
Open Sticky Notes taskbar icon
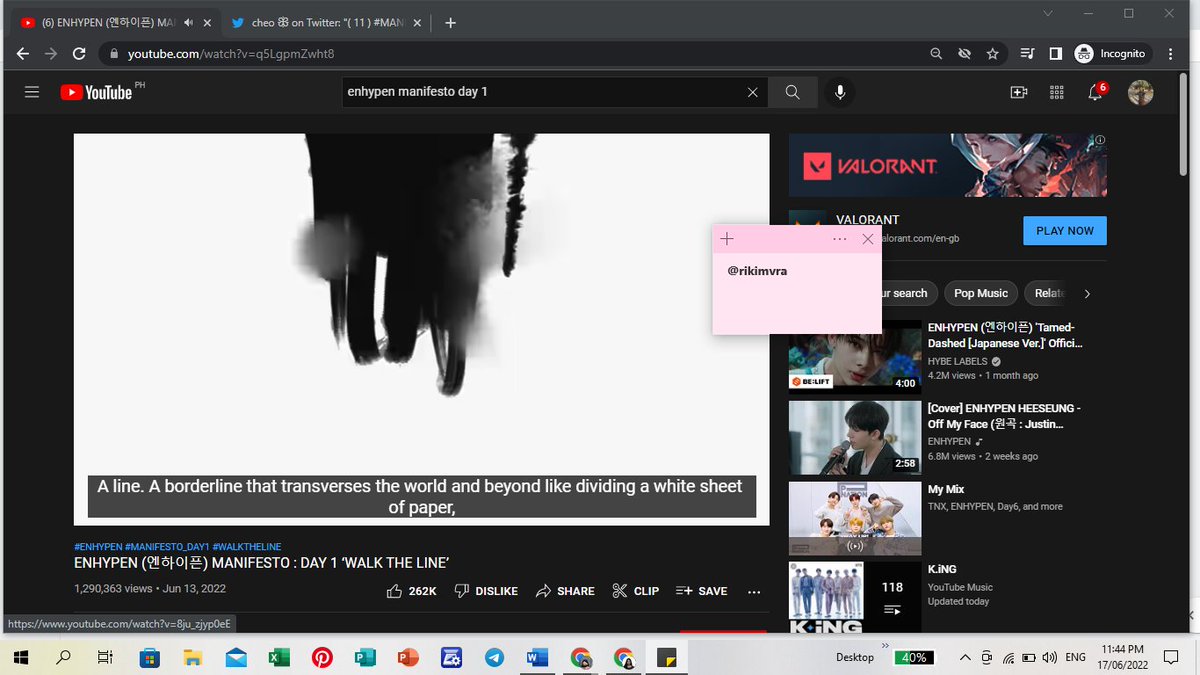pyautogui.click(x=666, y=657)
